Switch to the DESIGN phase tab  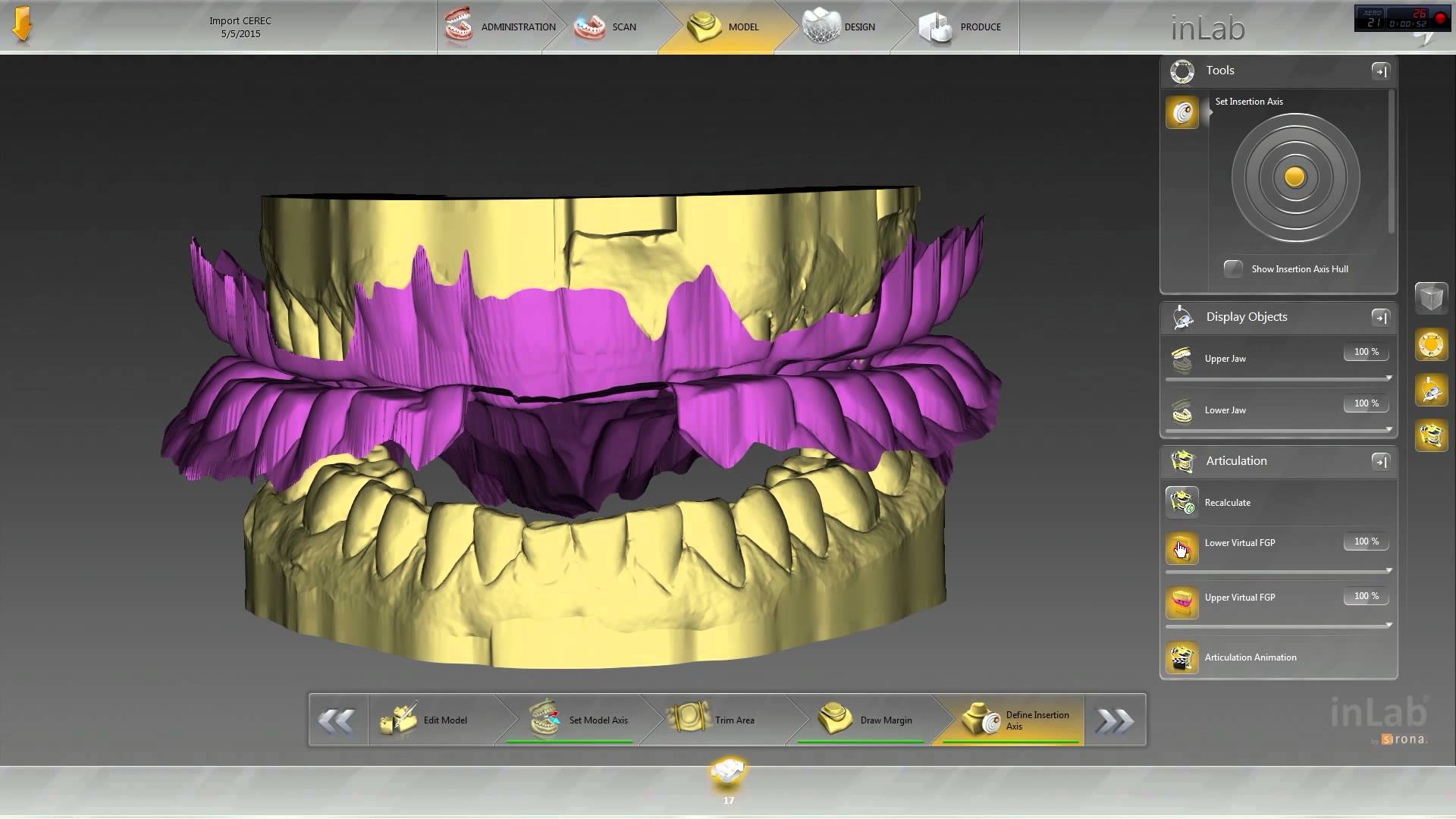point(840,27)
